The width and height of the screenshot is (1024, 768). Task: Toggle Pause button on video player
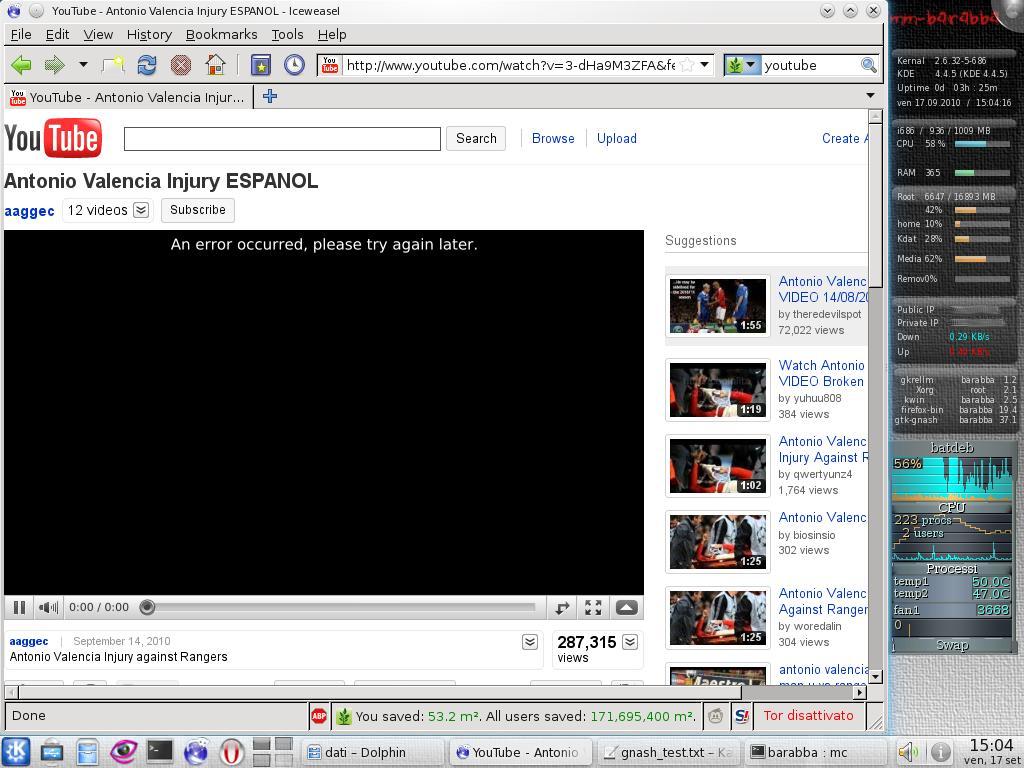pyautogui.click(x=19, y=607)
